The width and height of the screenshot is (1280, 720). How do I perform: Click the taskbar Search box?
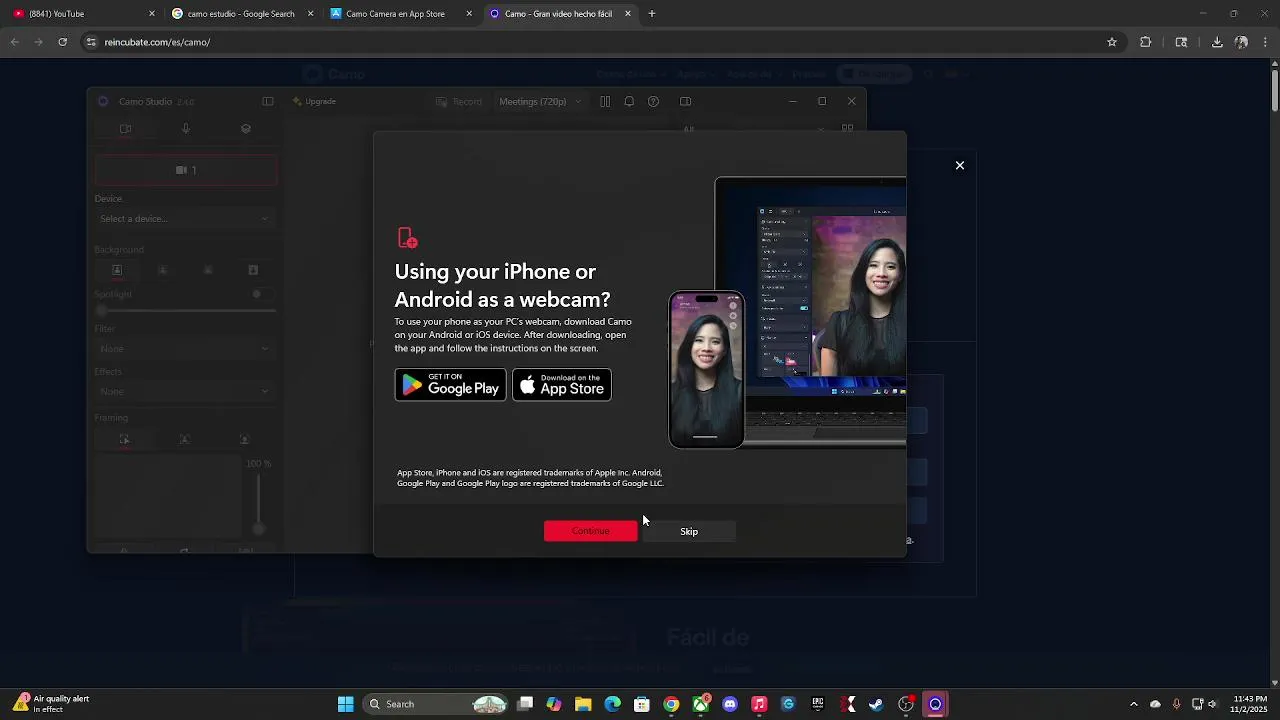coord(436,704)
